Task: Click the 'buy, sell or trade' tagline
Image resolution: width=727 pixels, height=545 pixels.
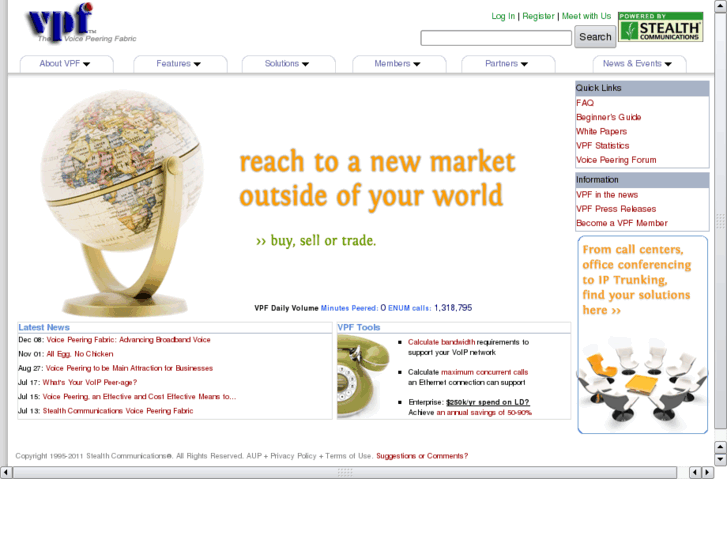Action: coord(316,241)
